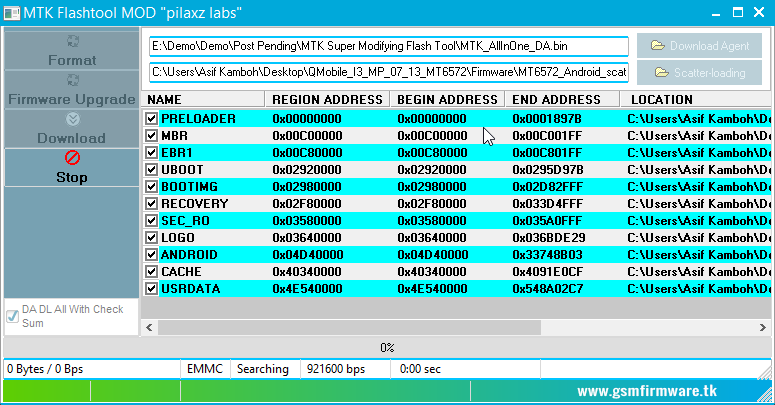The image size is (775, 405).
Task: Click the scatter file path field
Action: [389, 72]
